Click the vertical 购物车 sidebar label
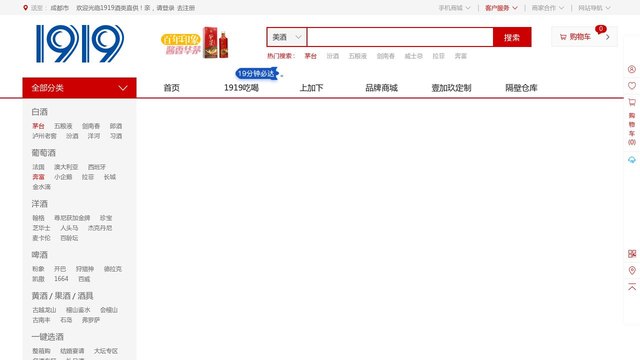 tap(632, 129)
